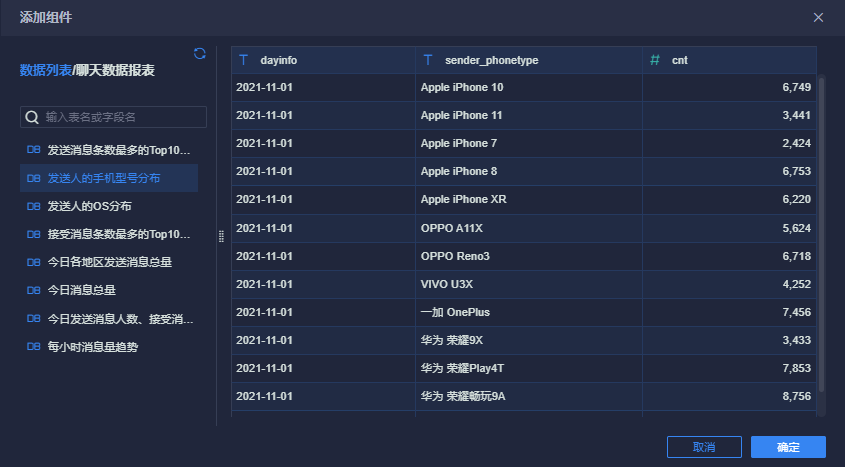Image resolution: width=845 pixels, height=467 pixels.
Task: Confirm with the 确定 button
Action: click(788, 447)
